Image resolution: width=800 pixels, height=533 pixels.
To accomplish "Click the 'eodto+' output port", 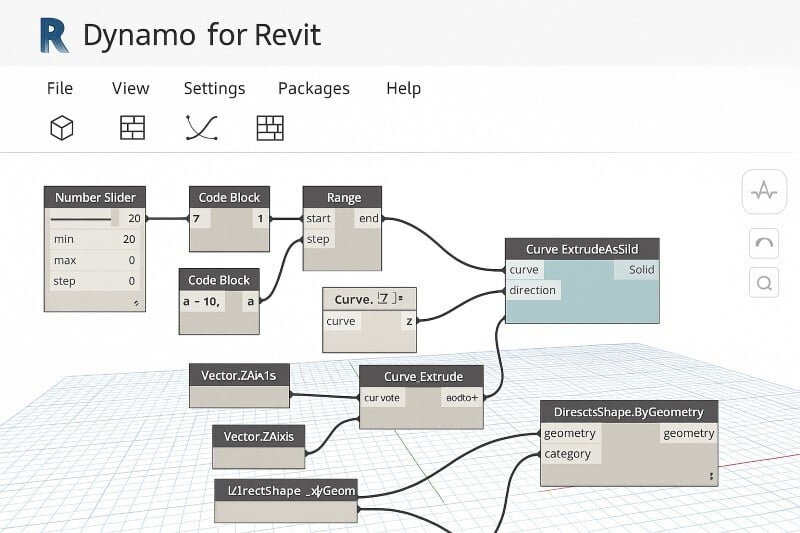I will pos(462,398).
